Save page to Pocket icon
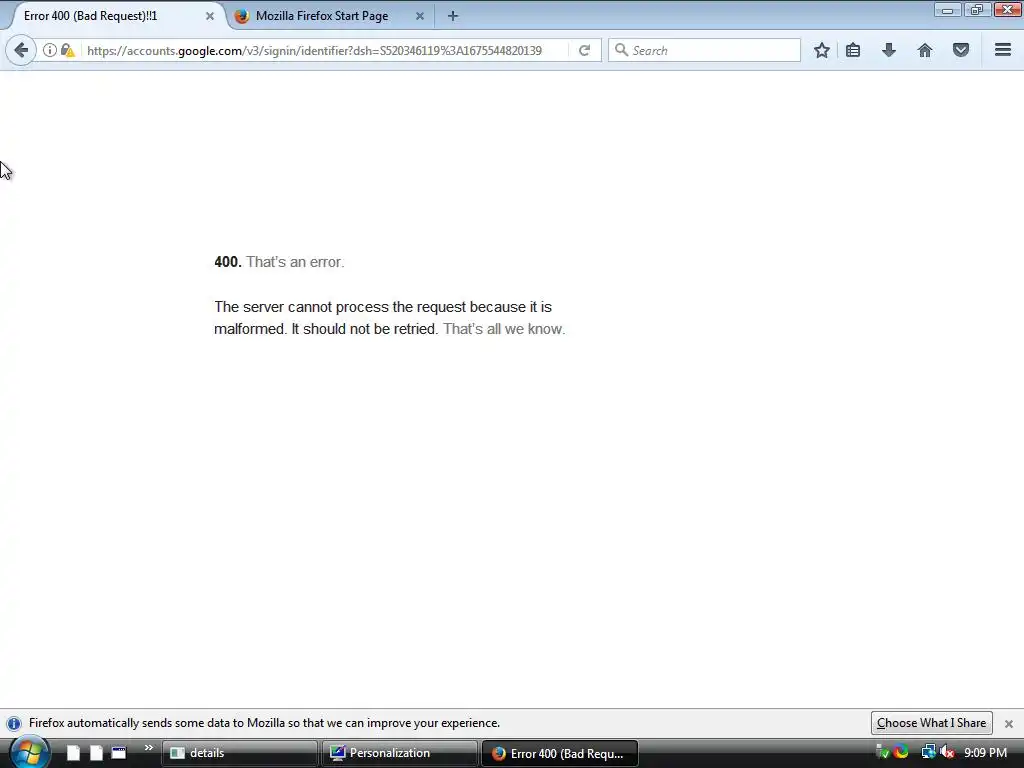Viewport: 1024px width, 768px height. 961,50
